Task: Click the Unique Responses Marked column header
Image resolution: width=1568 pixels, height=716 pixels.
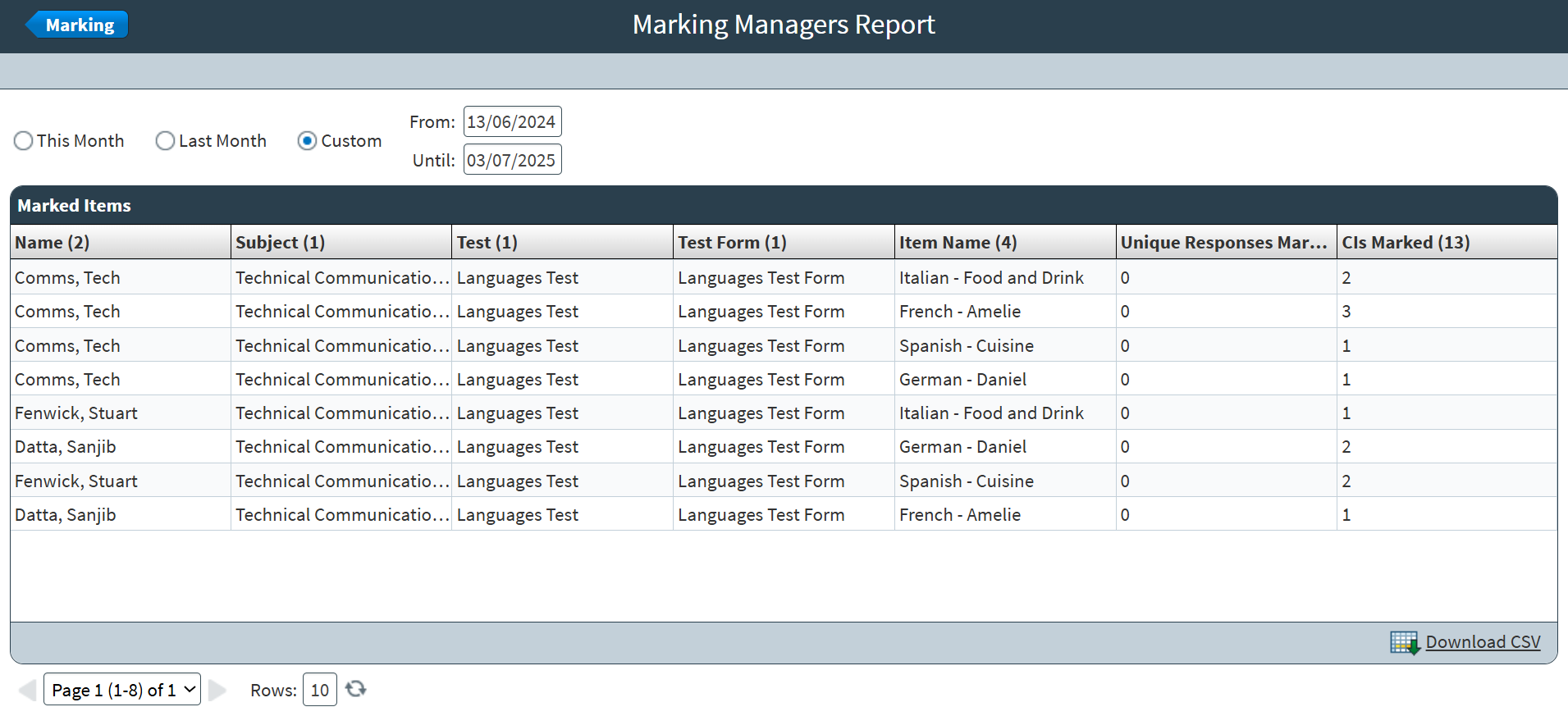Action: (x=1223, y=243)
